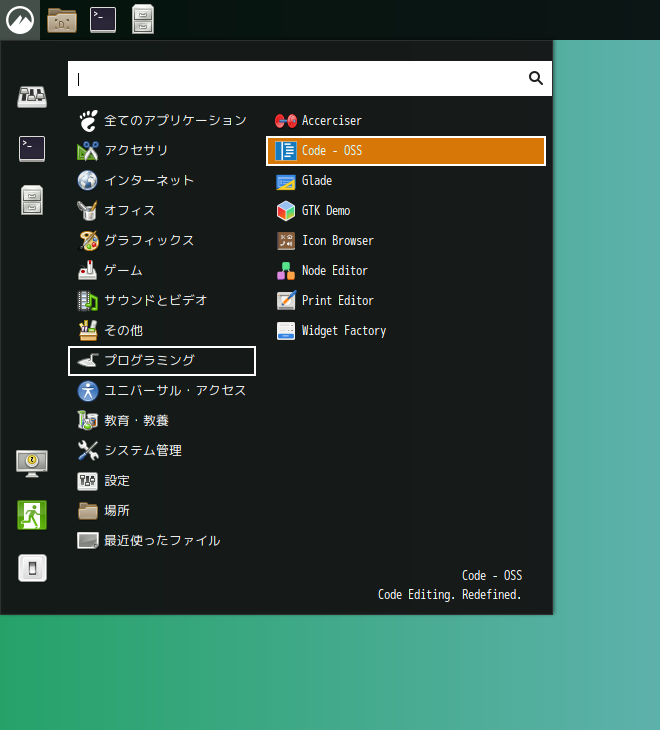This screenshot has height=730, width=660.
Task: Open the terminal from the favorites sidebar
Action: click(32, 149)
